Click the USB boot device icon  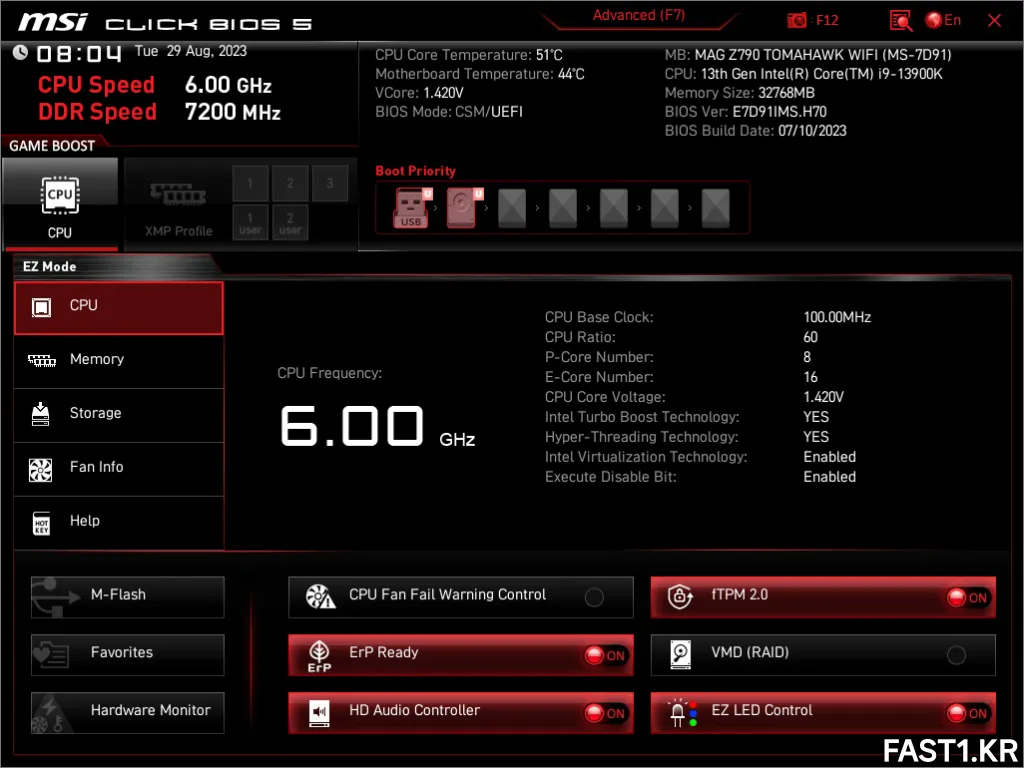click(413, 208)
